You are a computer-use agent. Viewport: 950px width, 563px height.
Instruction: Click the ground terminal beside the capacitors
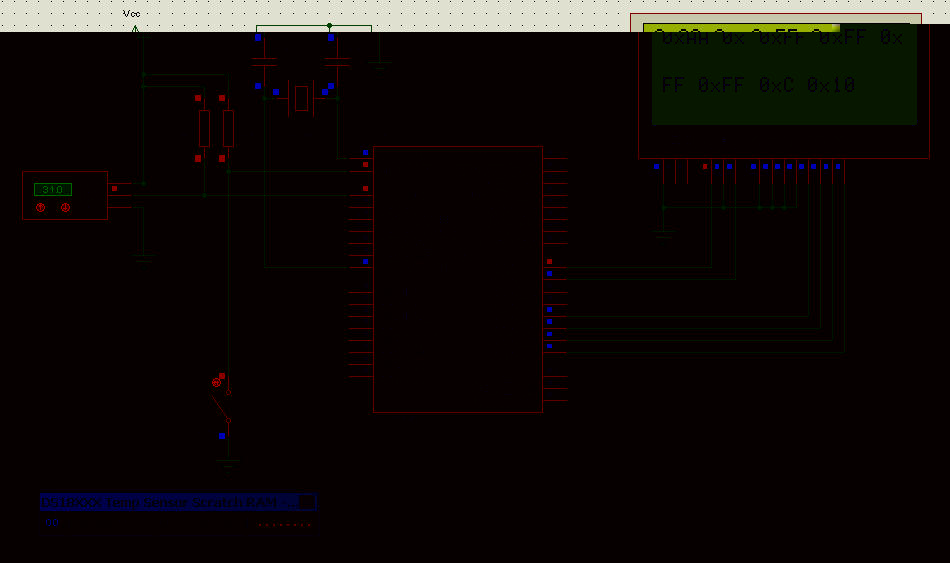click(380, 65)
